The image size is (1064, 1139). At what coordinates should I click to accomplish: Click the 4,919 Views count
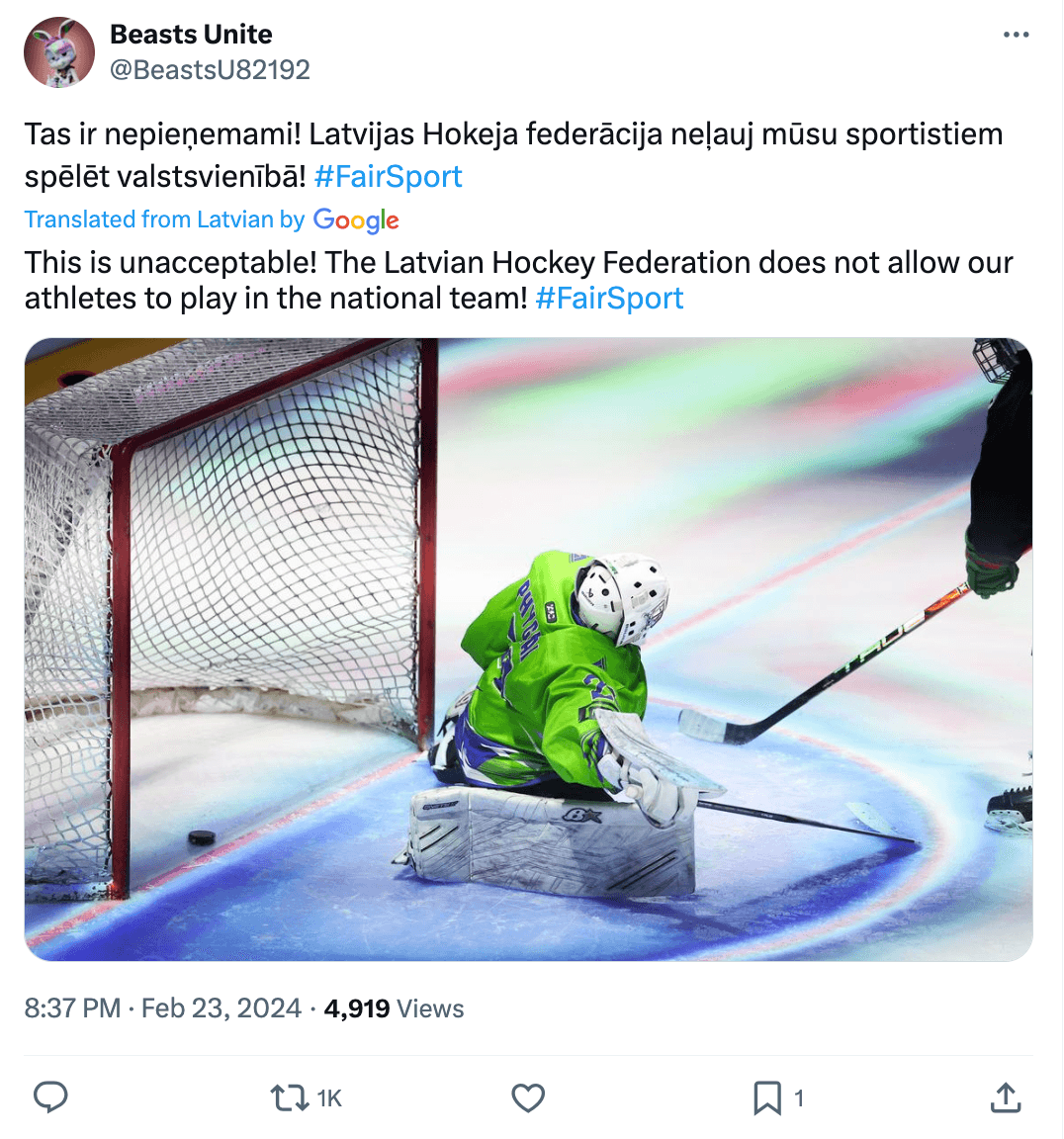click(x=394, y=1008)
